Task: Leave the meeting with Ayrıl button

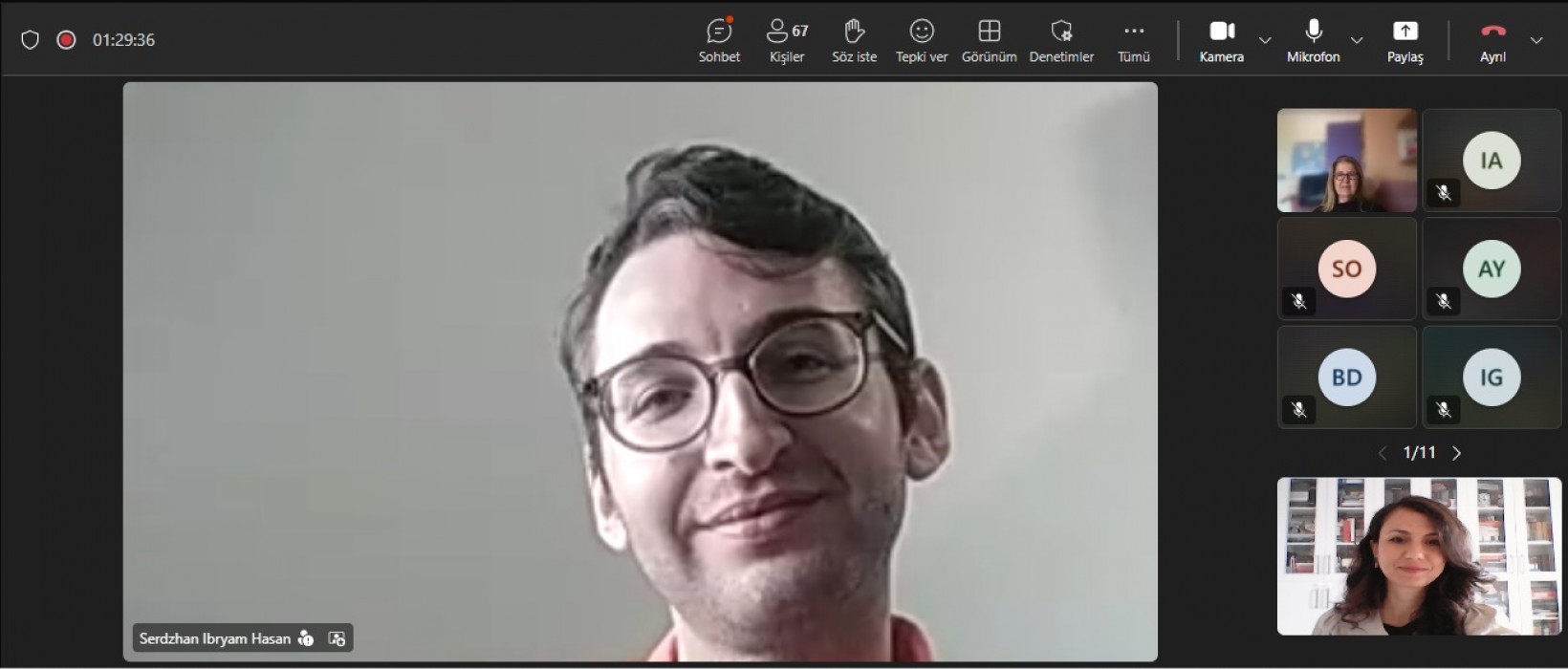Action: [1492, 40]
